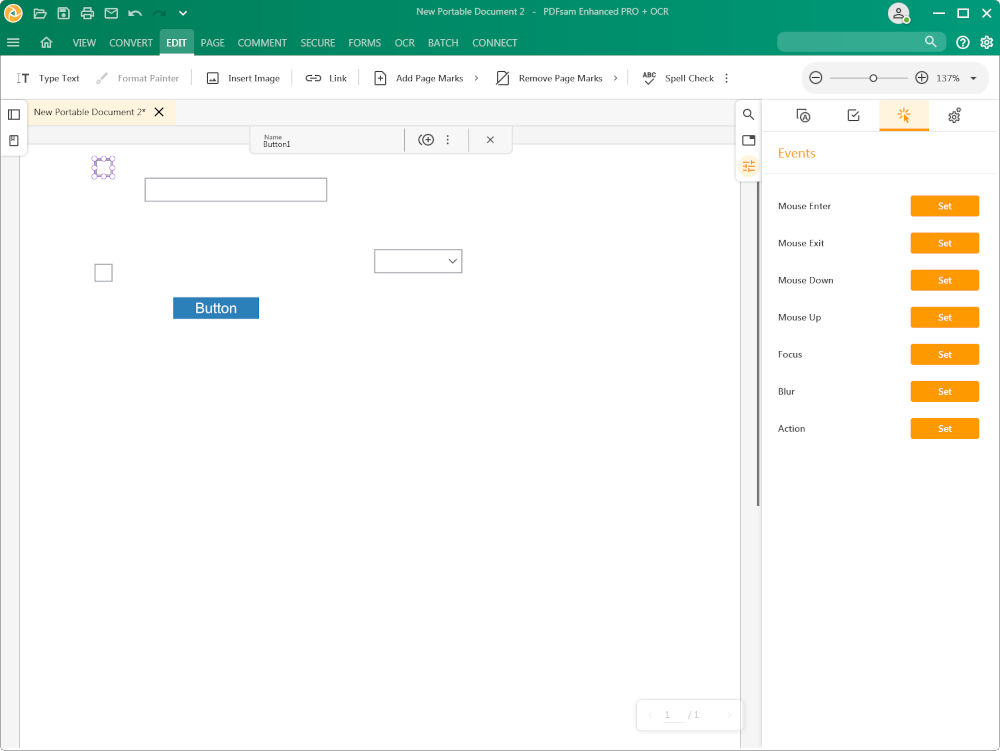This screenshot has height=751, width=1000.
Task: Open bookmarks panel icon on left
Action: click(x=14, y=140)
